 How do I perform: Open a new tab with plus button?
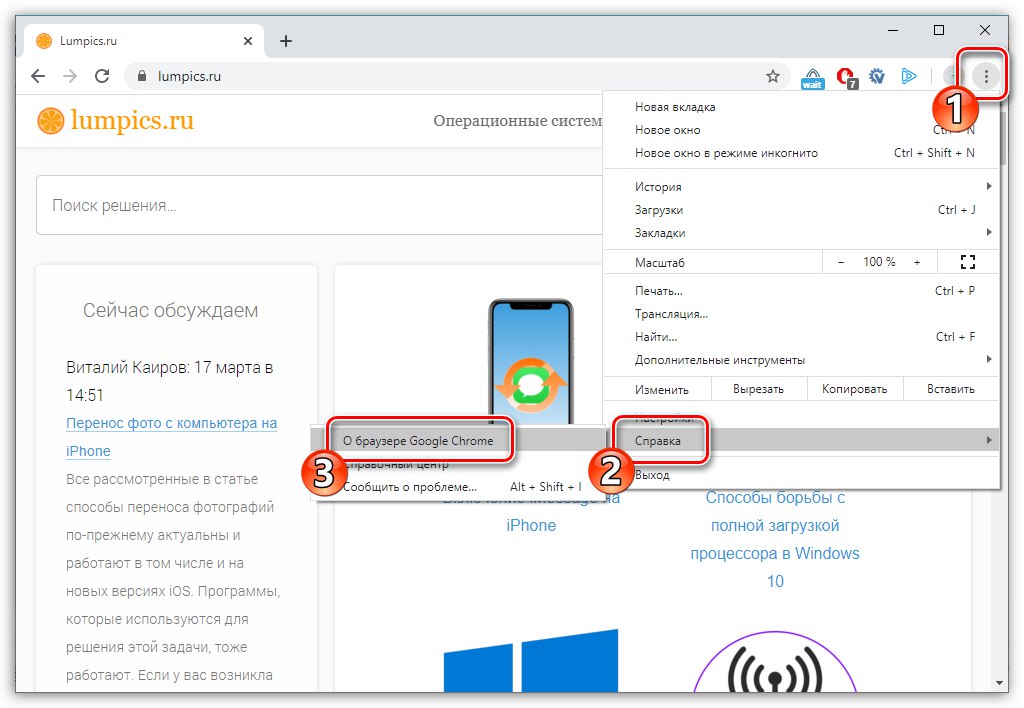click(x=285, y=41)
